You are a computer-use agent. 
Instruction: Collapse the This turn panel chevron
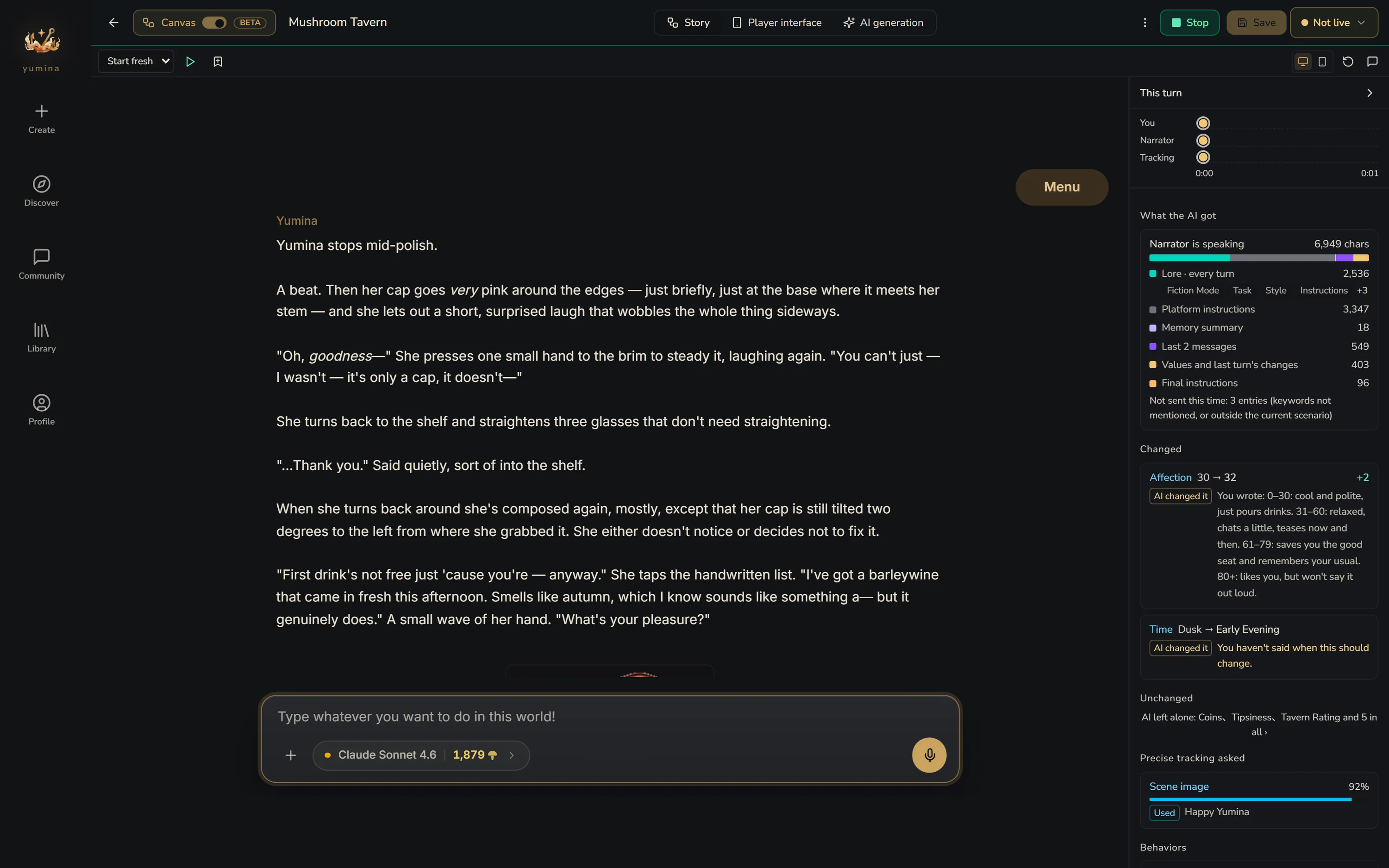[1370, 93]
